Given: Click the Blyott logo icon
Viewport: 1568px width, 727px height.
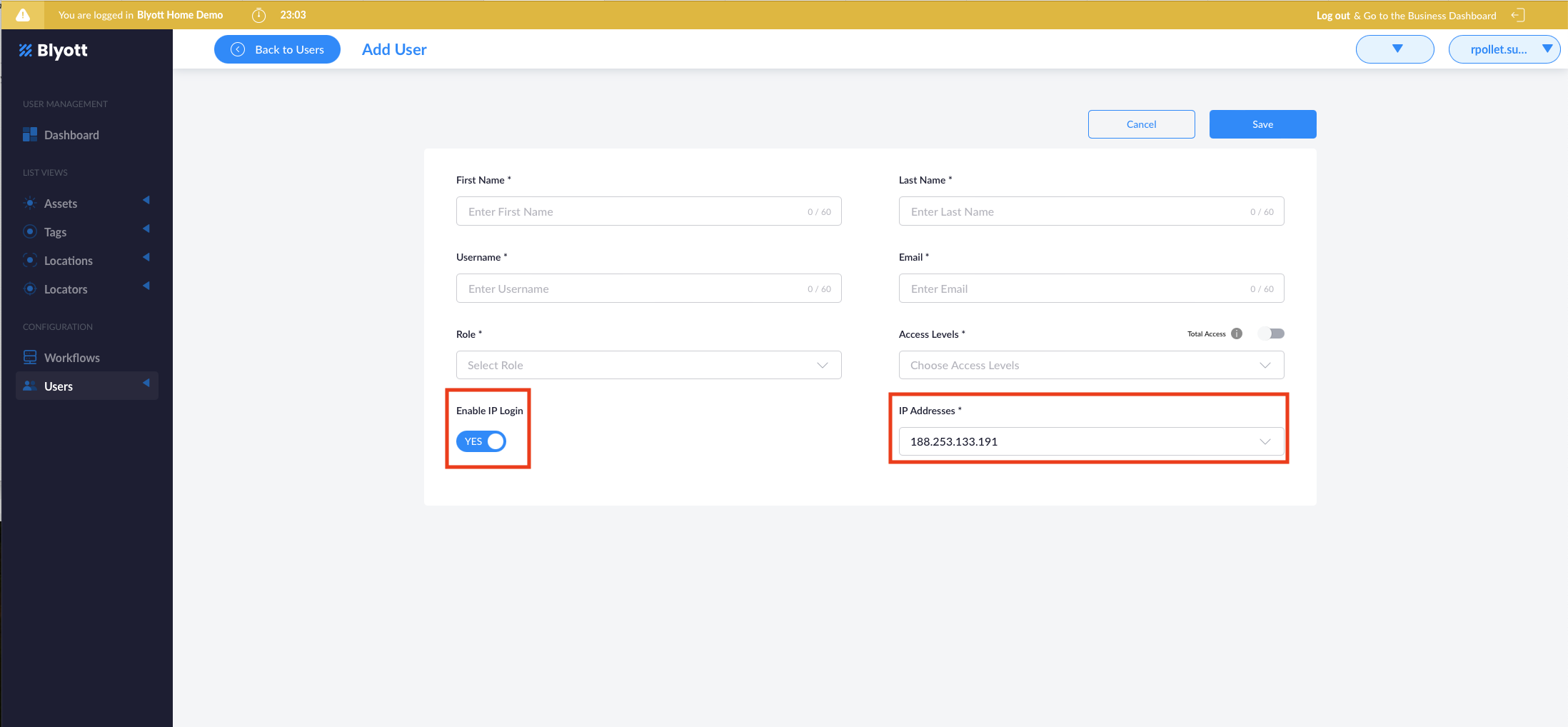Looking at the screenshot, I should click(x=26, y=50).
